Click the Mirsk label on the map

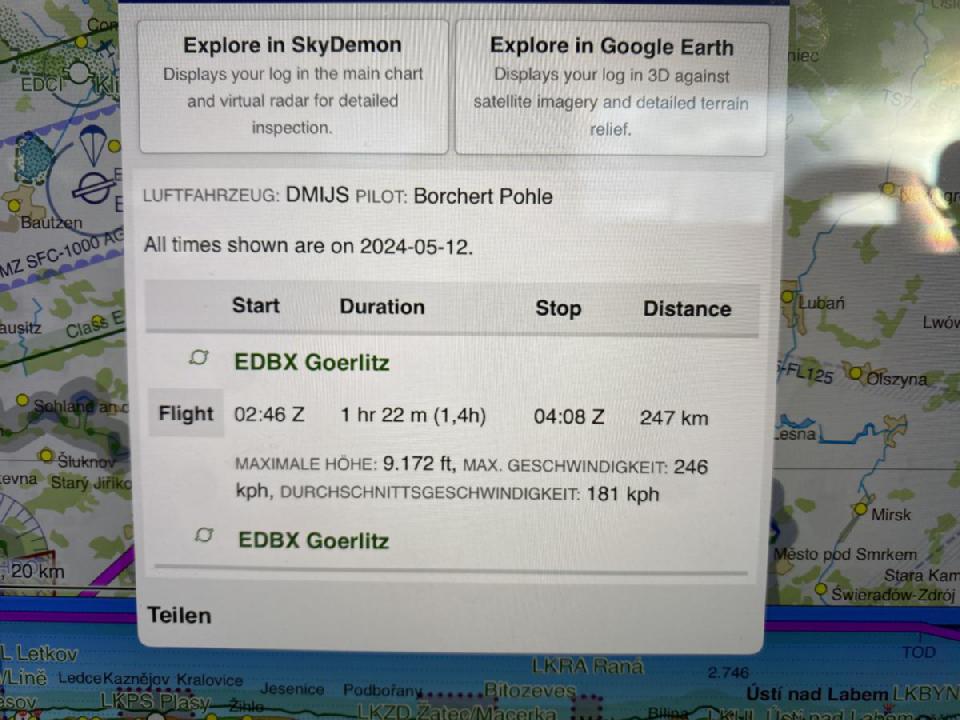coord(891,514)
